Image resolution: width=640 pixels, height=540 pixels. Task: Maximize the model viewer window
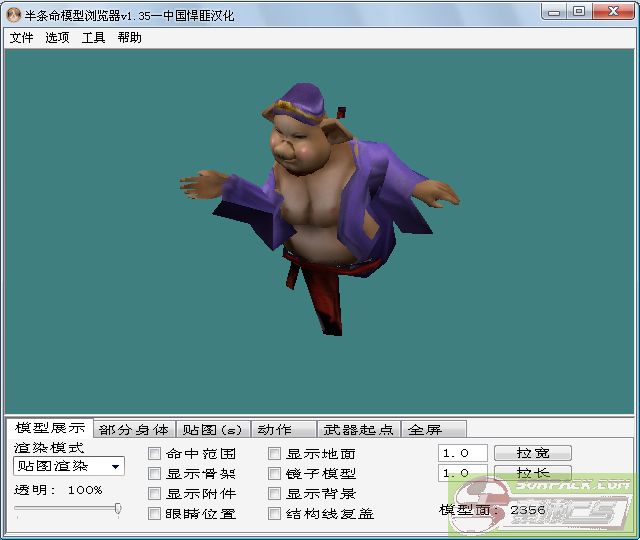coord(579,11)
